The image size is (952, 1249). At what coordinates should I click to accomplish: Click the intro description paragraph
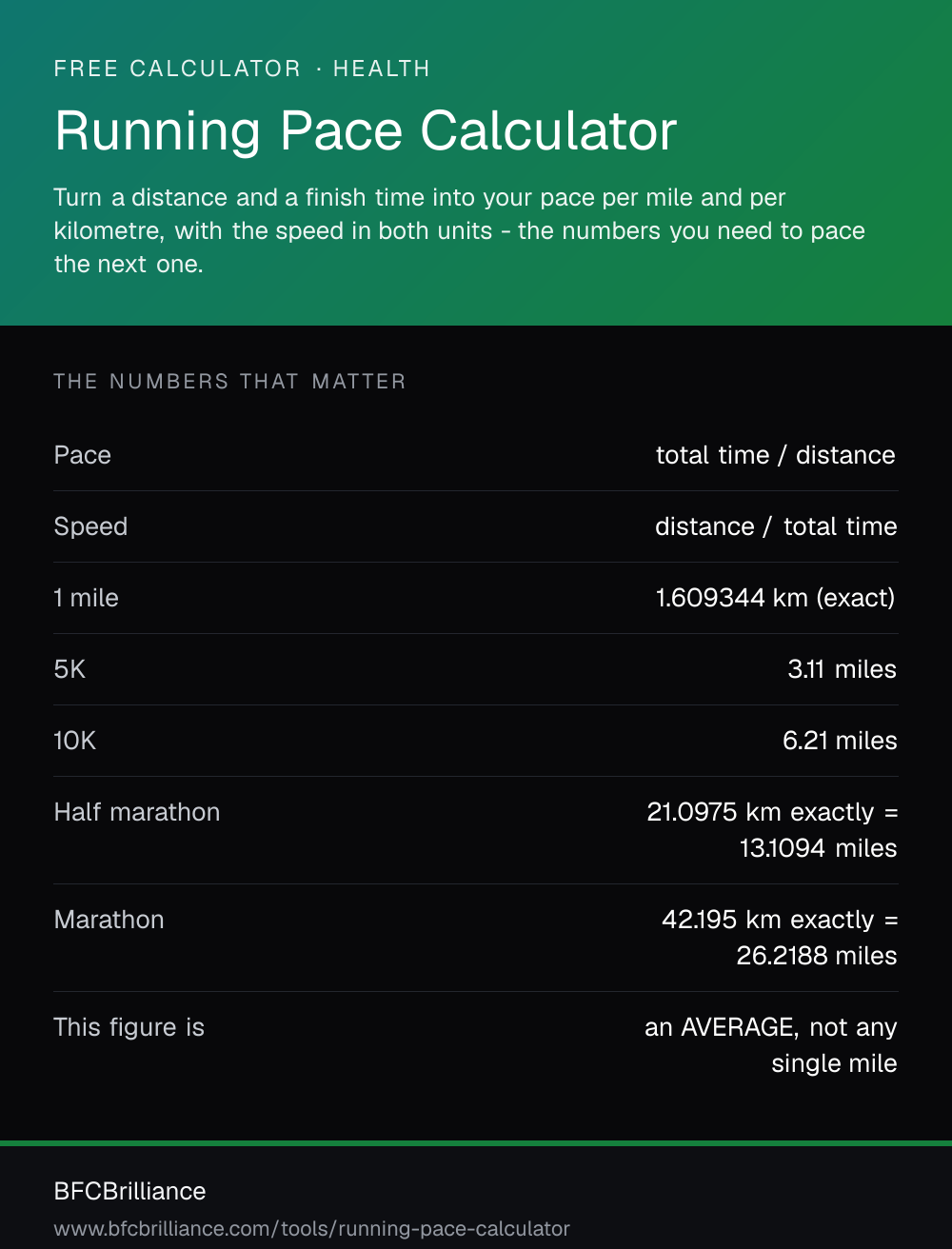[460, 230]
